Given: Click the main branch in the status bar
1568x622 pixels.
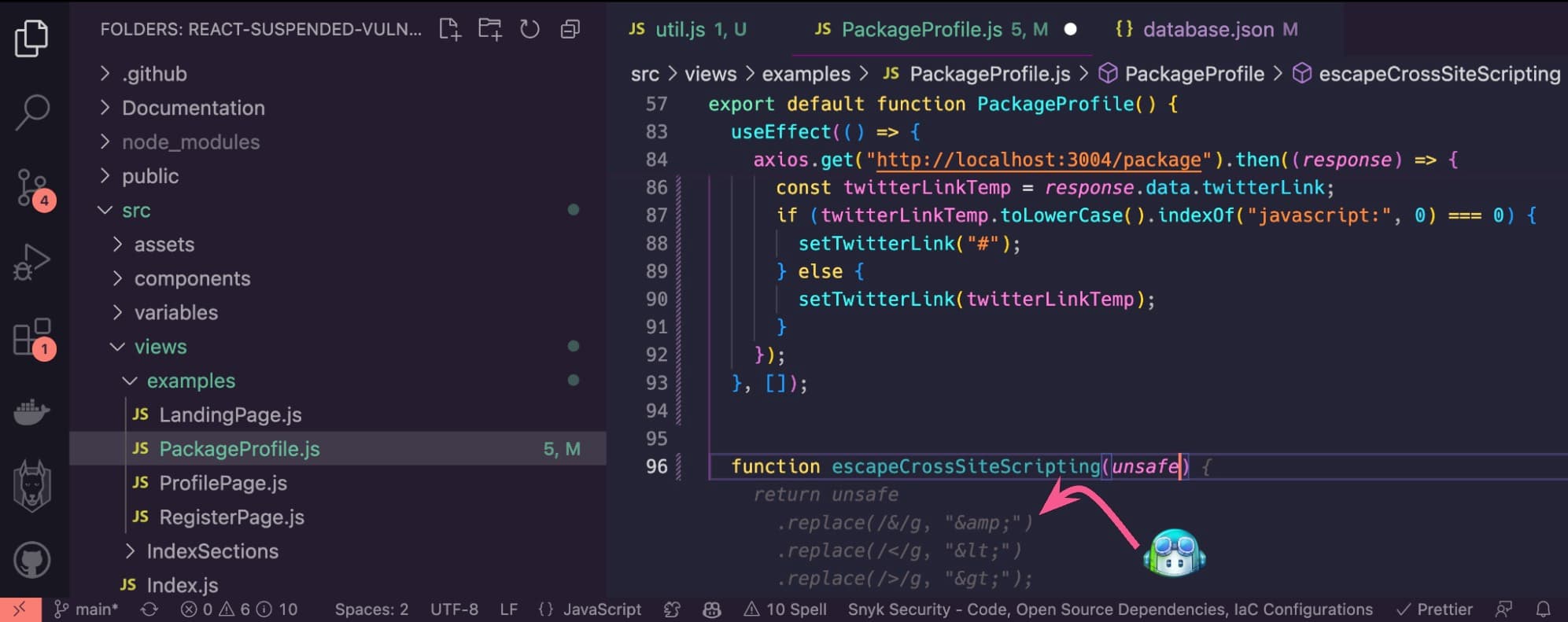Looking at the screenshot, I should [x=87, y=609].
